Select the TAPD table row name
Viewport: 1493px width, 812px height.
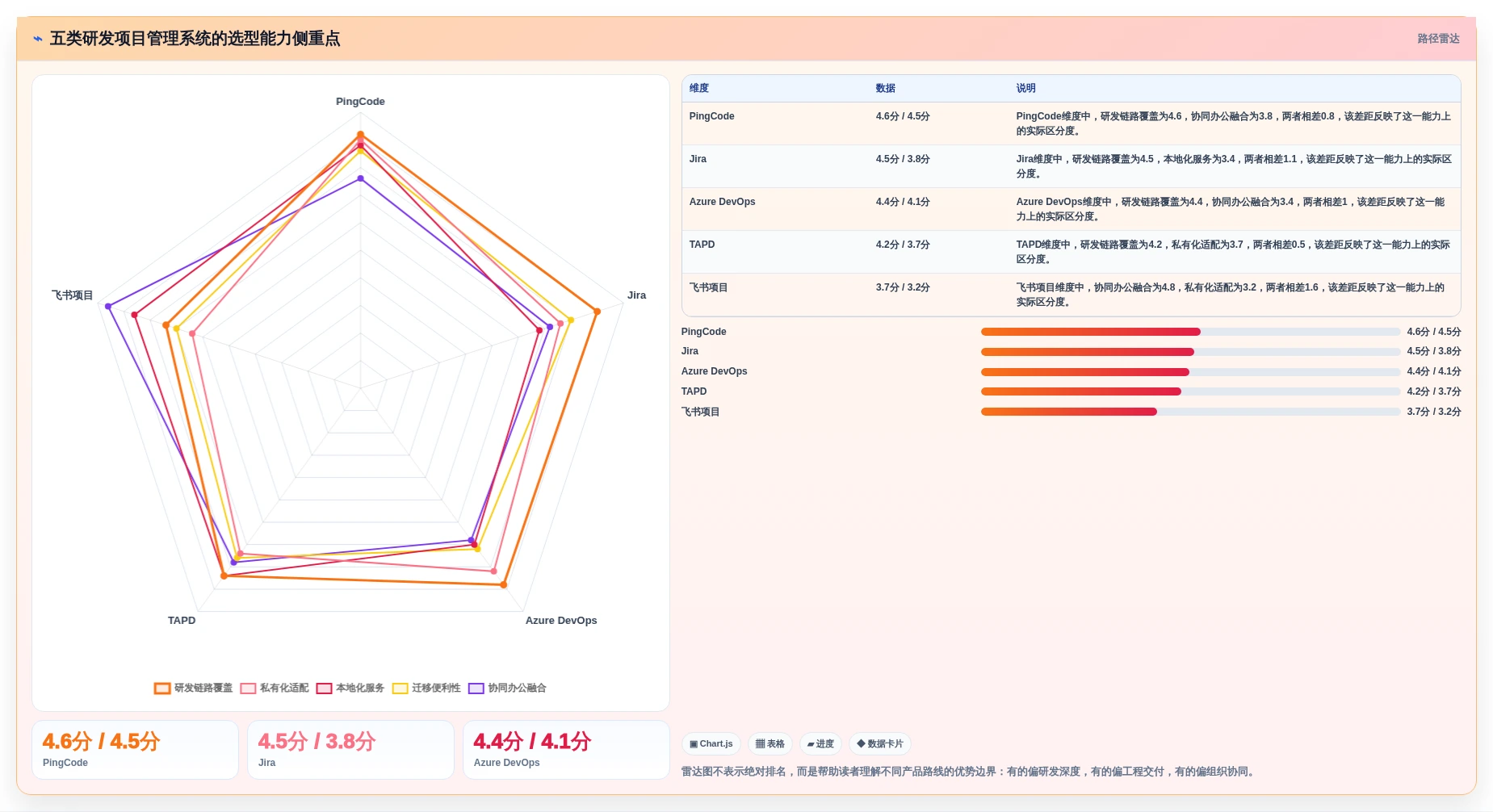tap(702, 245)
